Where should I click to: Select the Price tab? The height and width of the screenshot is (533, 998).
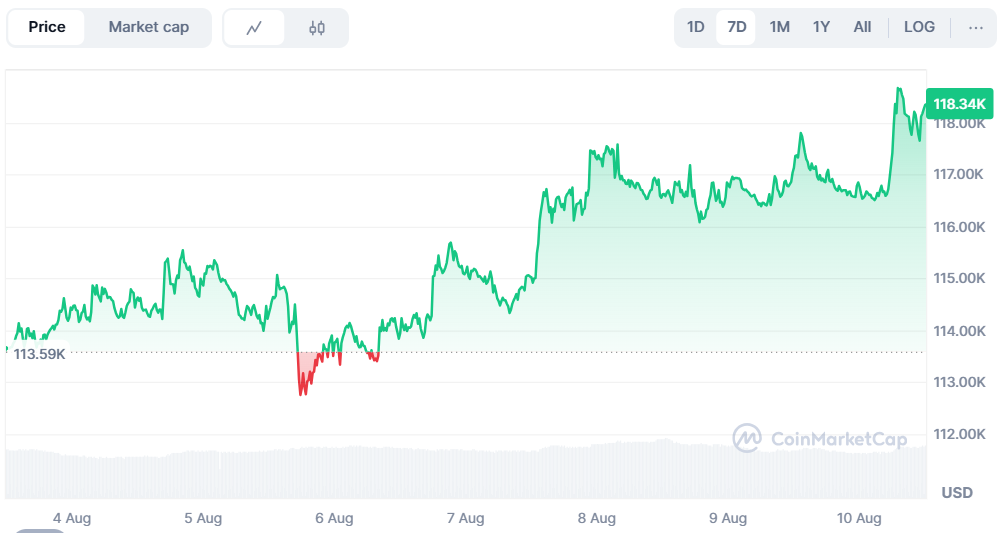[47, 27]
